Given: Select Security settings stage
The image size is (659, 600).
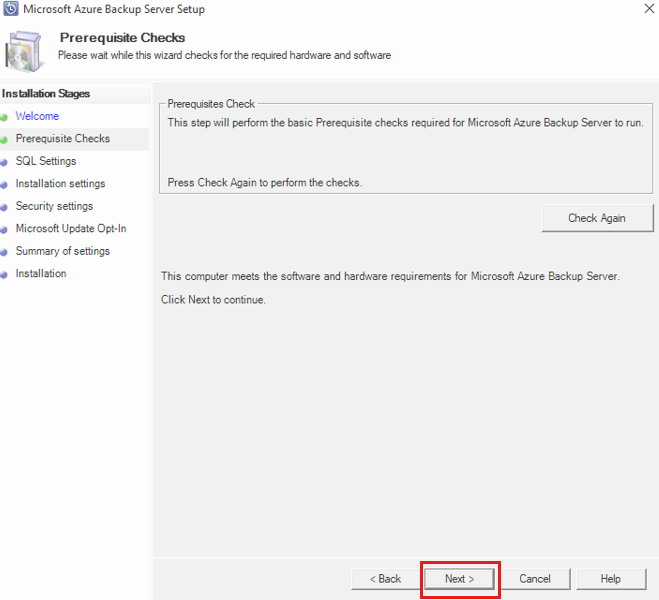Looking at the screenshot, I should tap(54, 206).
